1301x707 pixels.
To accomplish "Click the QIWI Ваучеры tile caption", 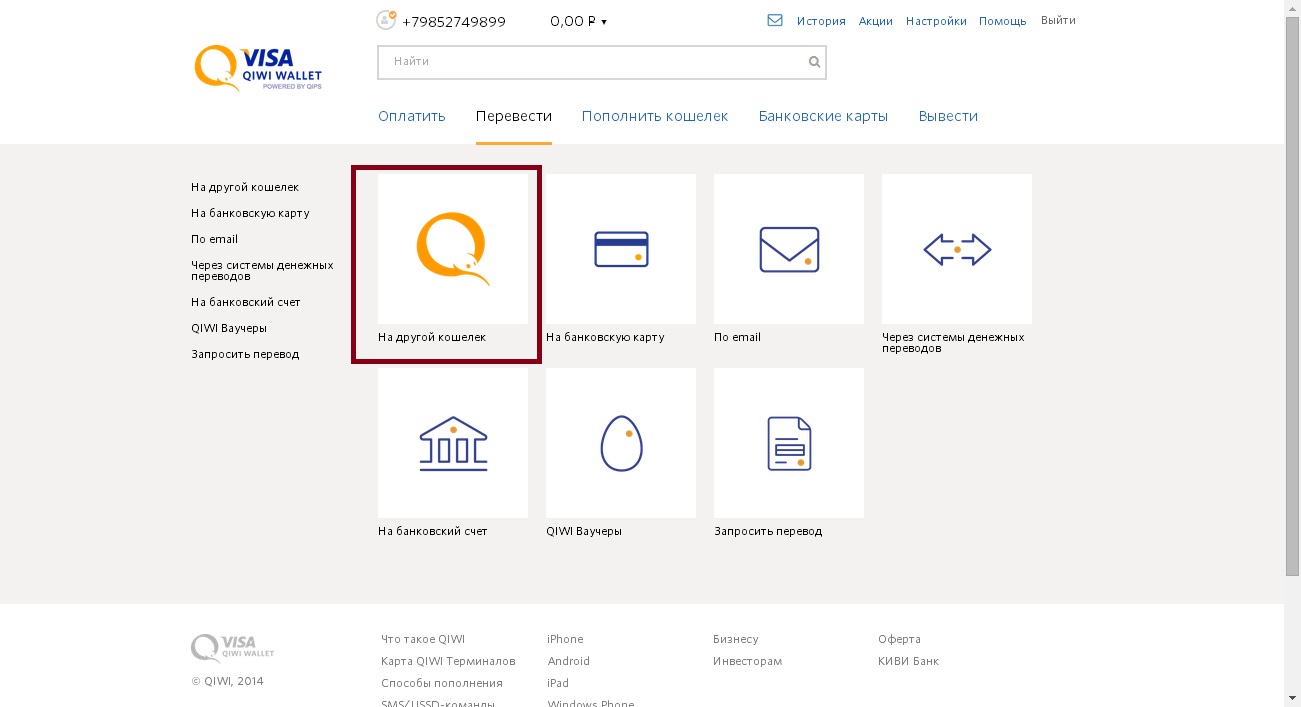I will (584, 531).
